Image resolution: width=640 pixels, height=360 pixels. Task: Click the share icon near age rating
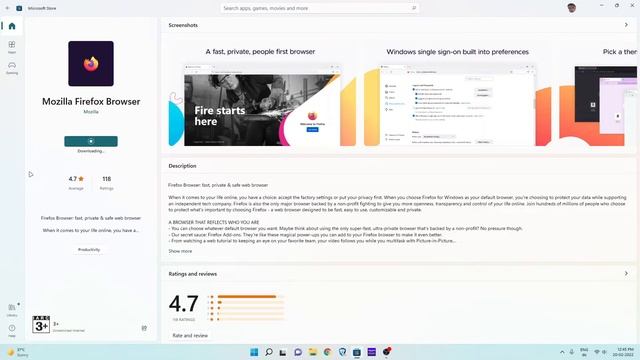pyautogui.click(x=144, y=328)
